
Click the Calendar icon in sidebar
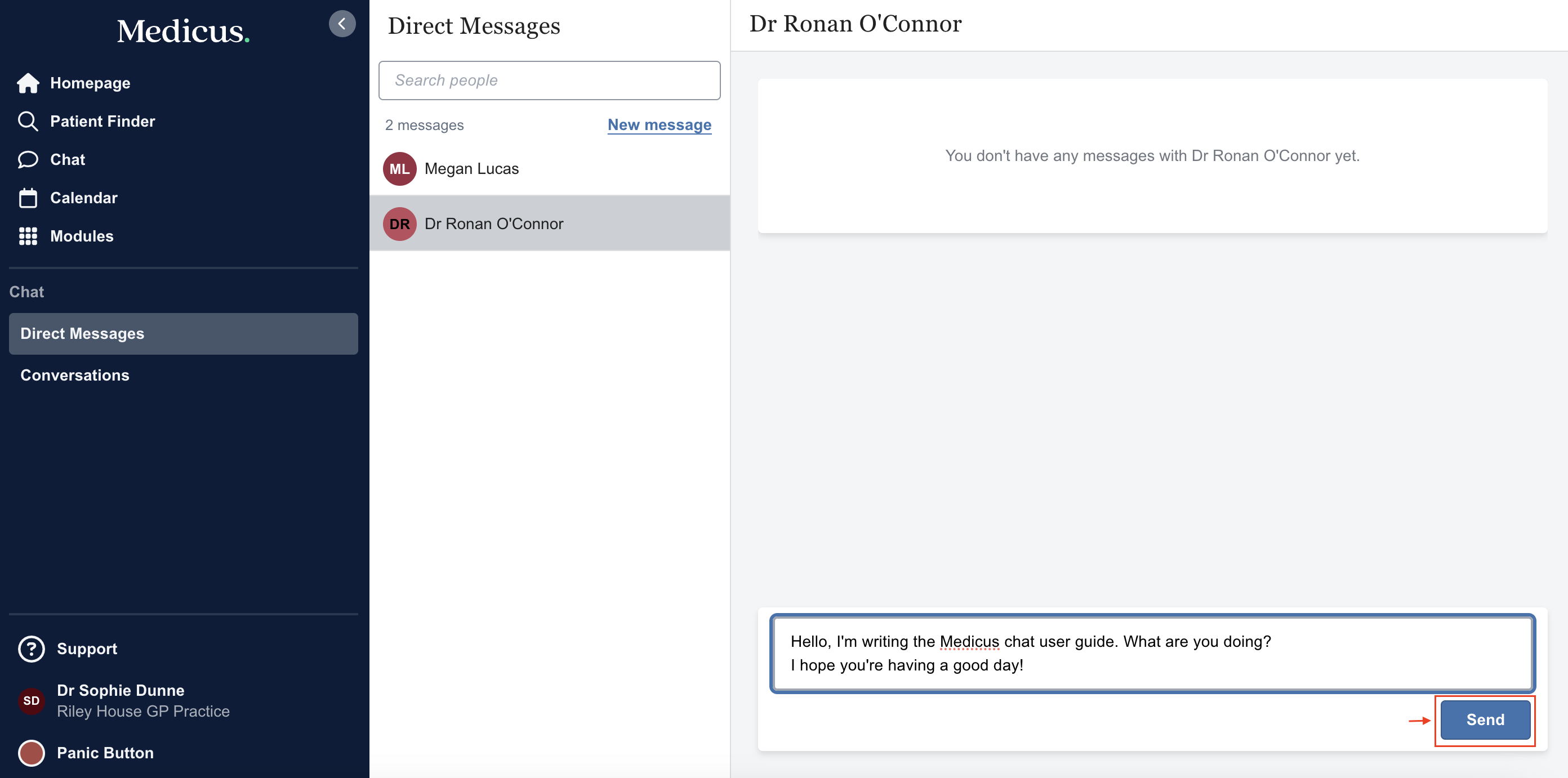click(28, 198)
